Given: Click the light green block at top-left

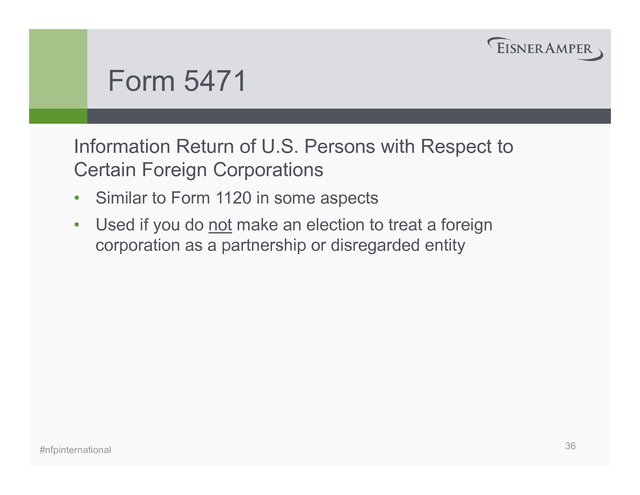Looking at the screenshot, I should (x=58, y=68).
